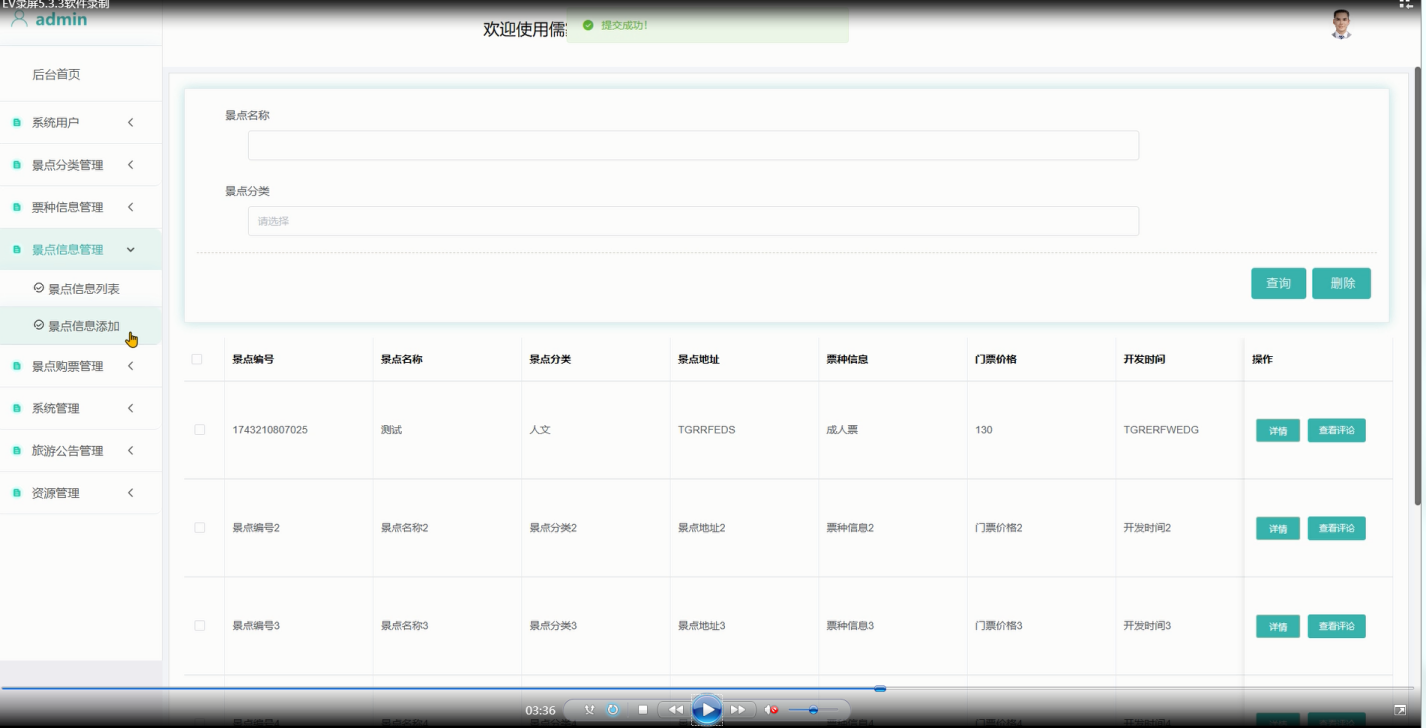This screenshot has width=1426, height=728.
Task: Expand the 系统用户 chevron arrow
Action: [131, 122]
